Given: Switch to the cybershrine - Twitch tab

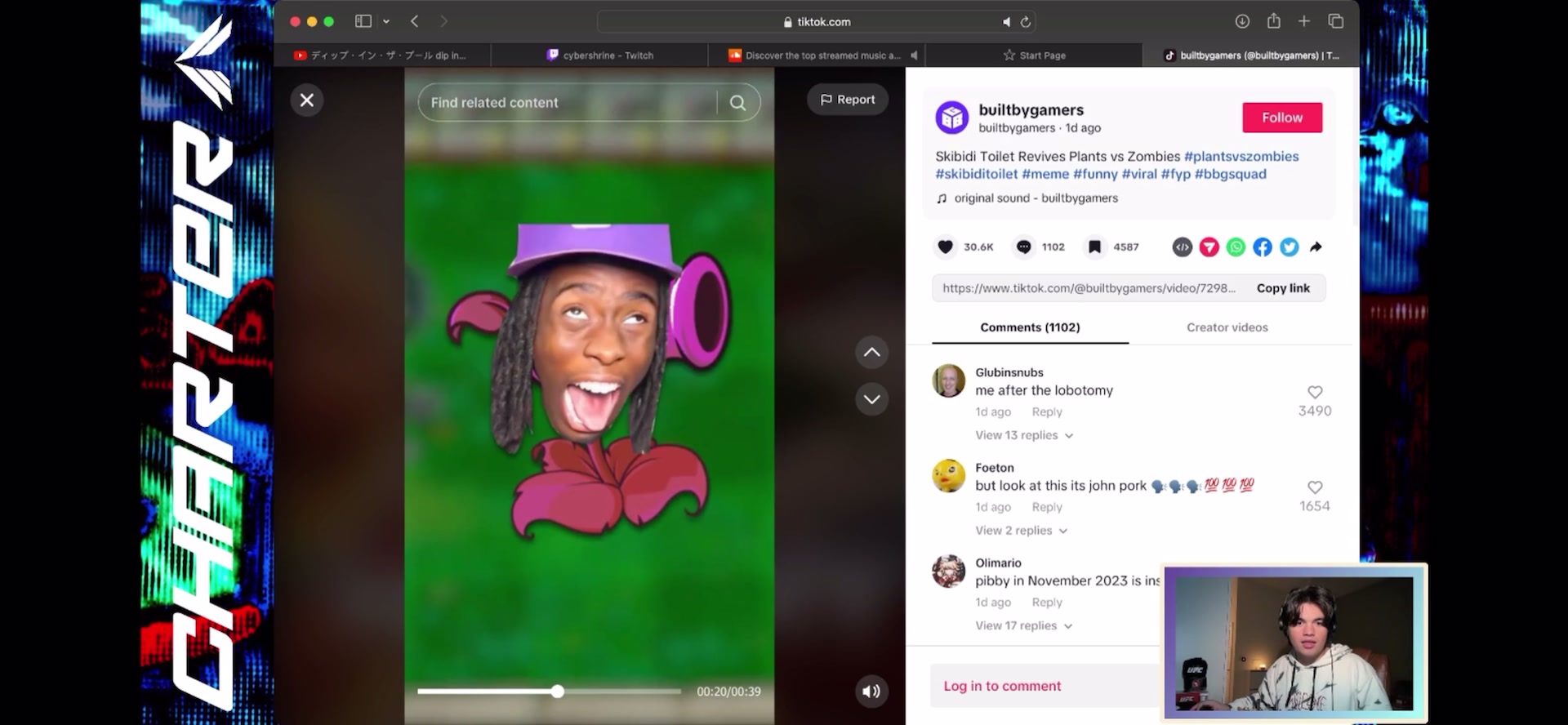Looking at the screenshot, I should [599, 56].
